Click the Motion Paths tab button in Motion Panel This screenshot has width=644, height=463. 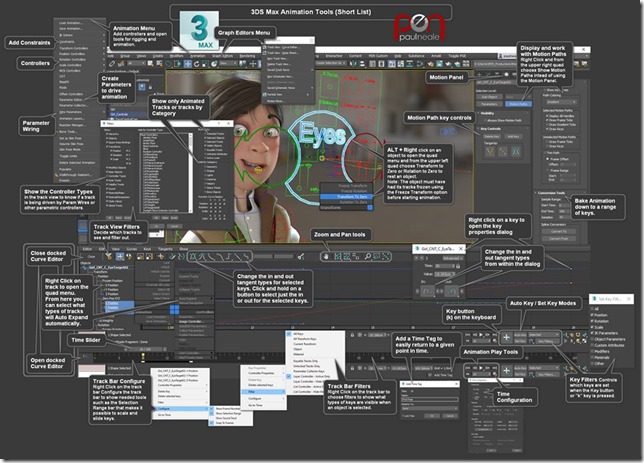click(x=518, y=104)
